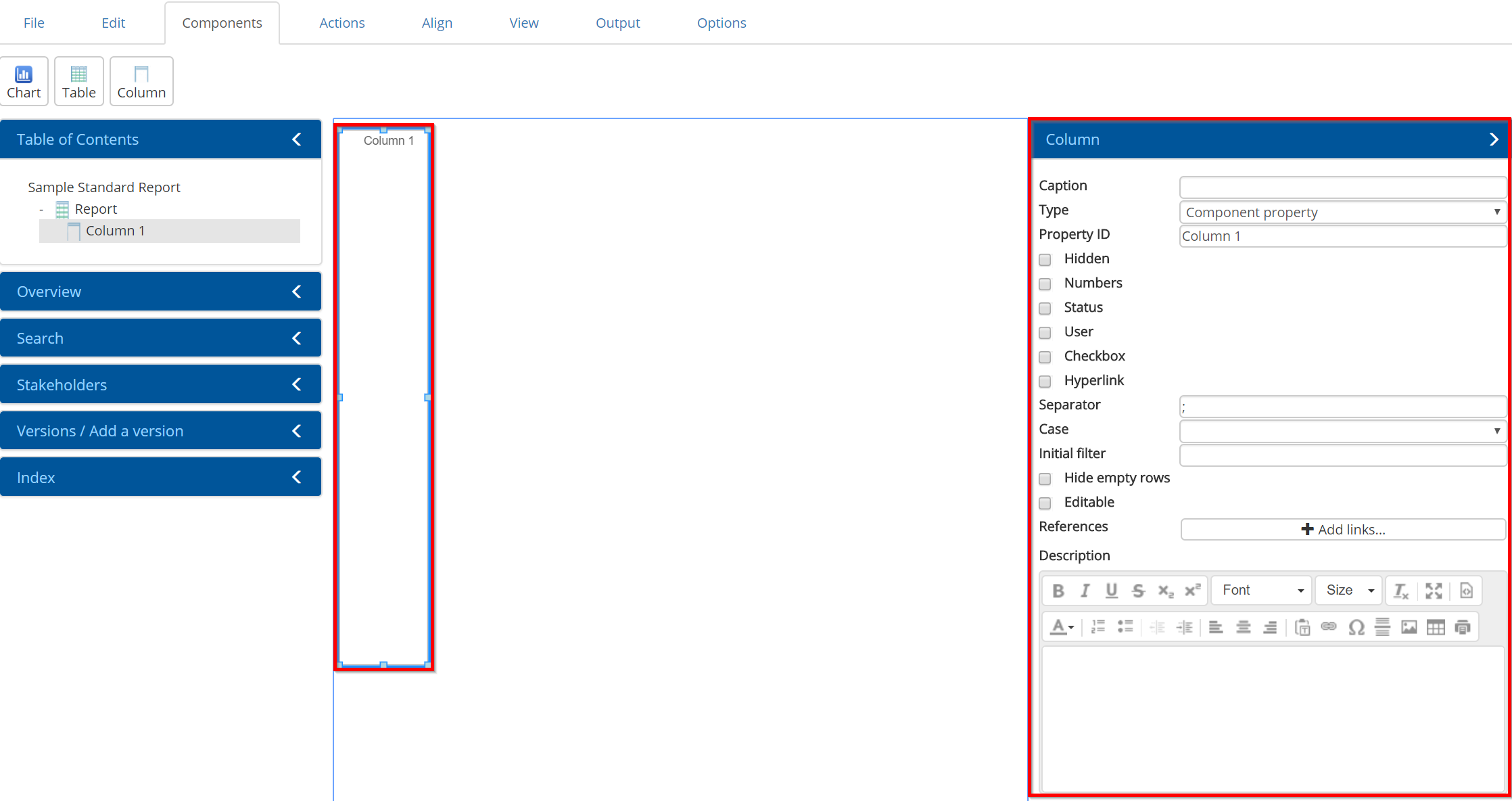The width and height of the screenshot is (1512, 801).
Task: Switch to the Actions tab
Action: (341, 23)
